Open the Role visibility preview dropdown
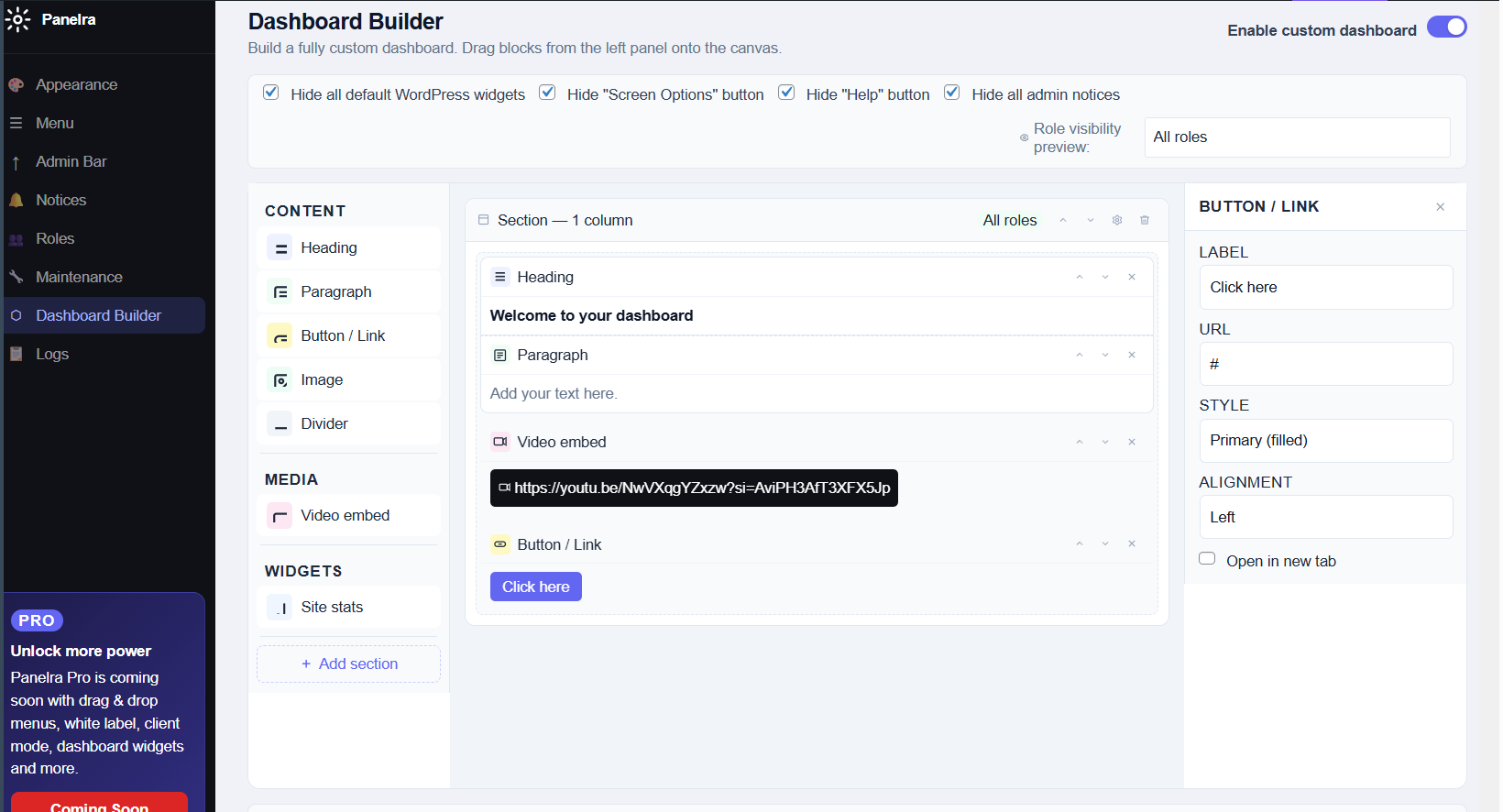The image size is (1503, 812). click(x=1297, y=137)
